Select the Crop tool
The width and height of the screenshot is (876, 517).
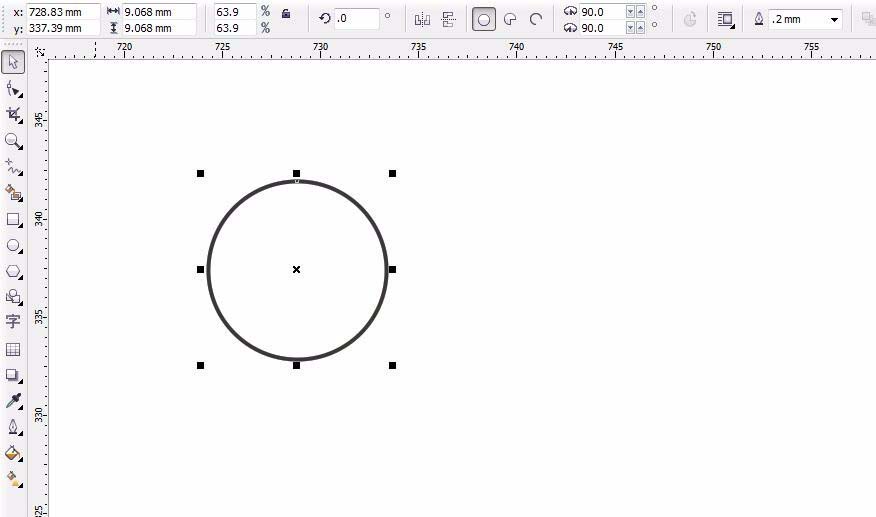point(13,115)
